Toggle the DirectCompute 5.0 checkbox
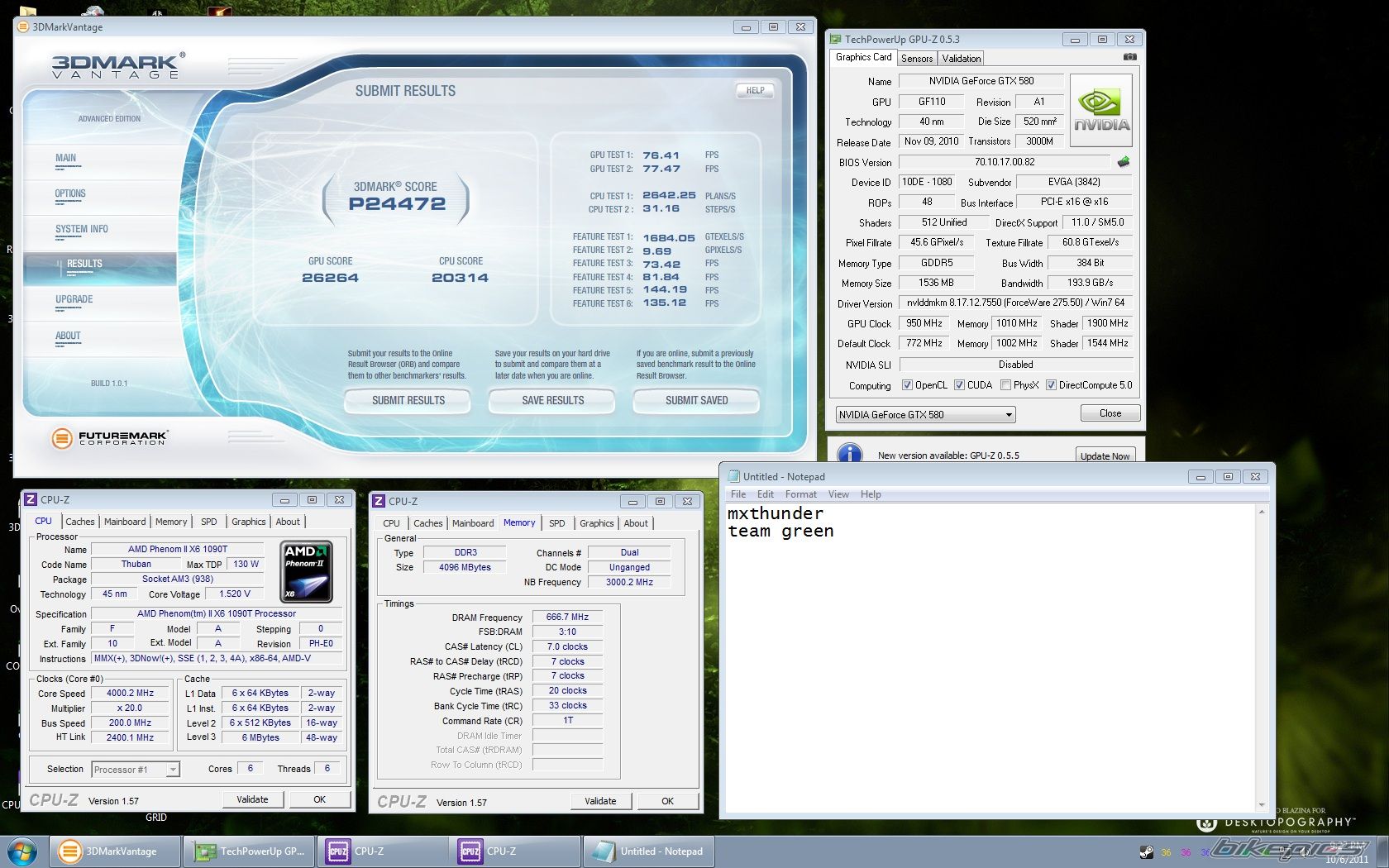Screen dimensions: 1389x868 (1051, 385)
